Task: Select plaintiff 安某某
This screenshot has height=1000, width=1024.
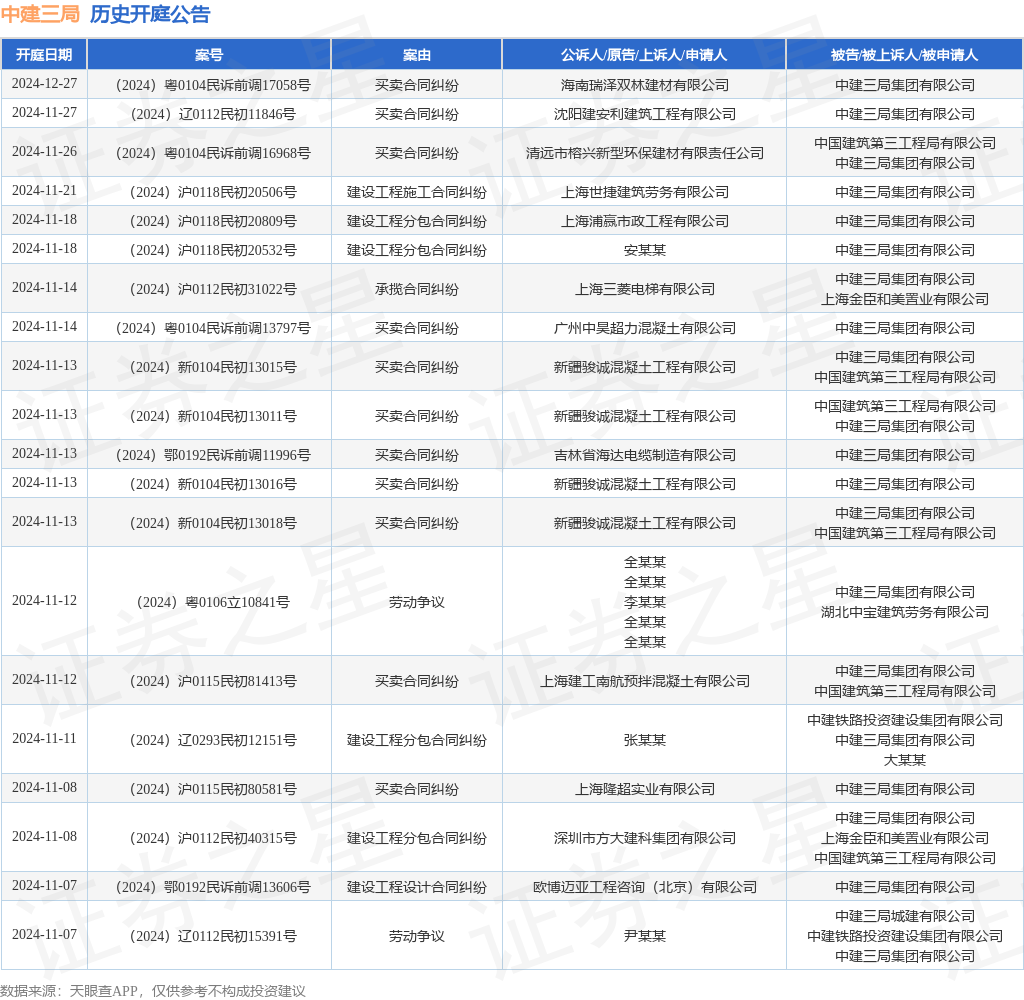Action: pos(645,250)
